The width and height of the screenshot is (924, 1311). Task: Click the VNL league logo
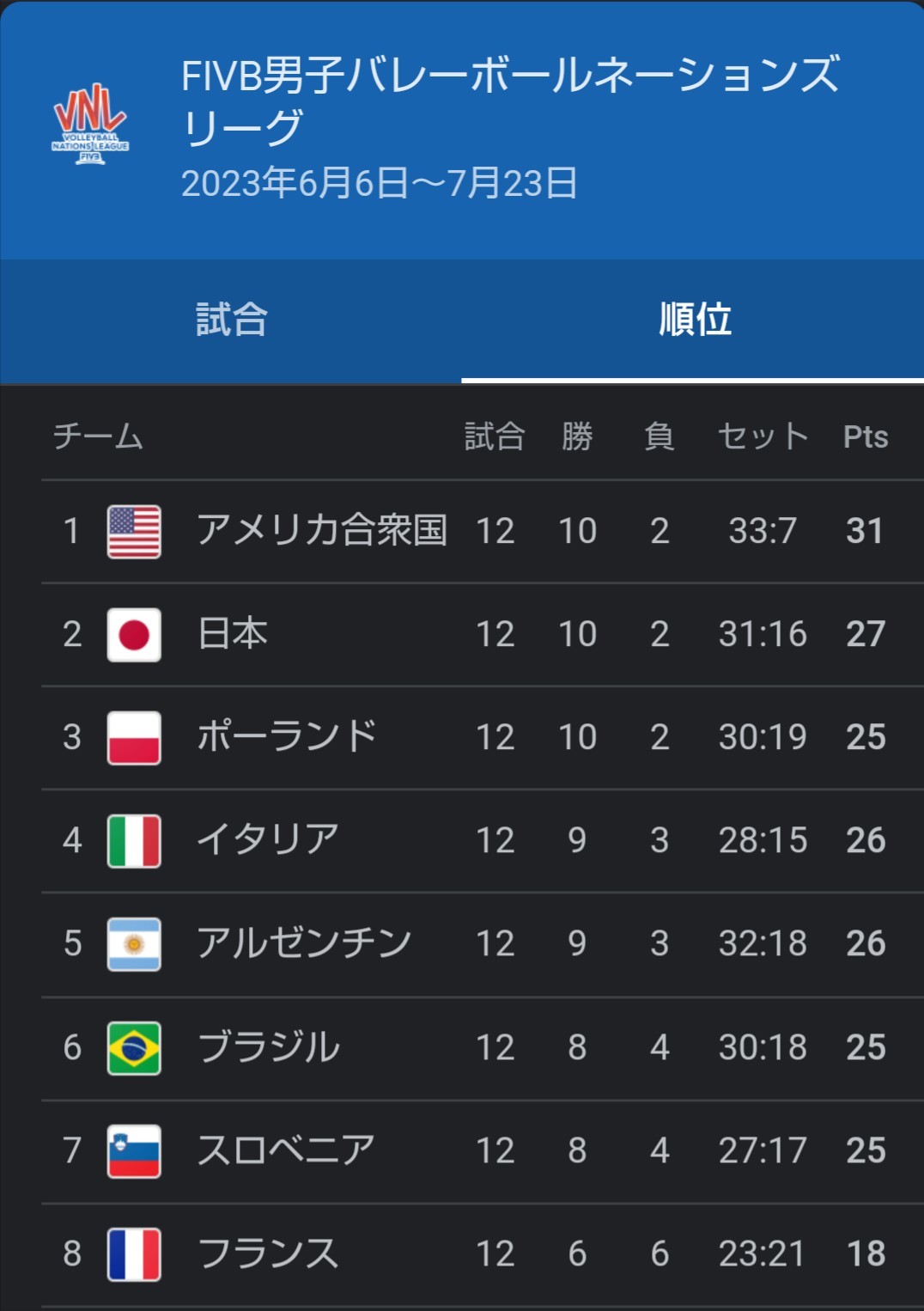(90, 124)
